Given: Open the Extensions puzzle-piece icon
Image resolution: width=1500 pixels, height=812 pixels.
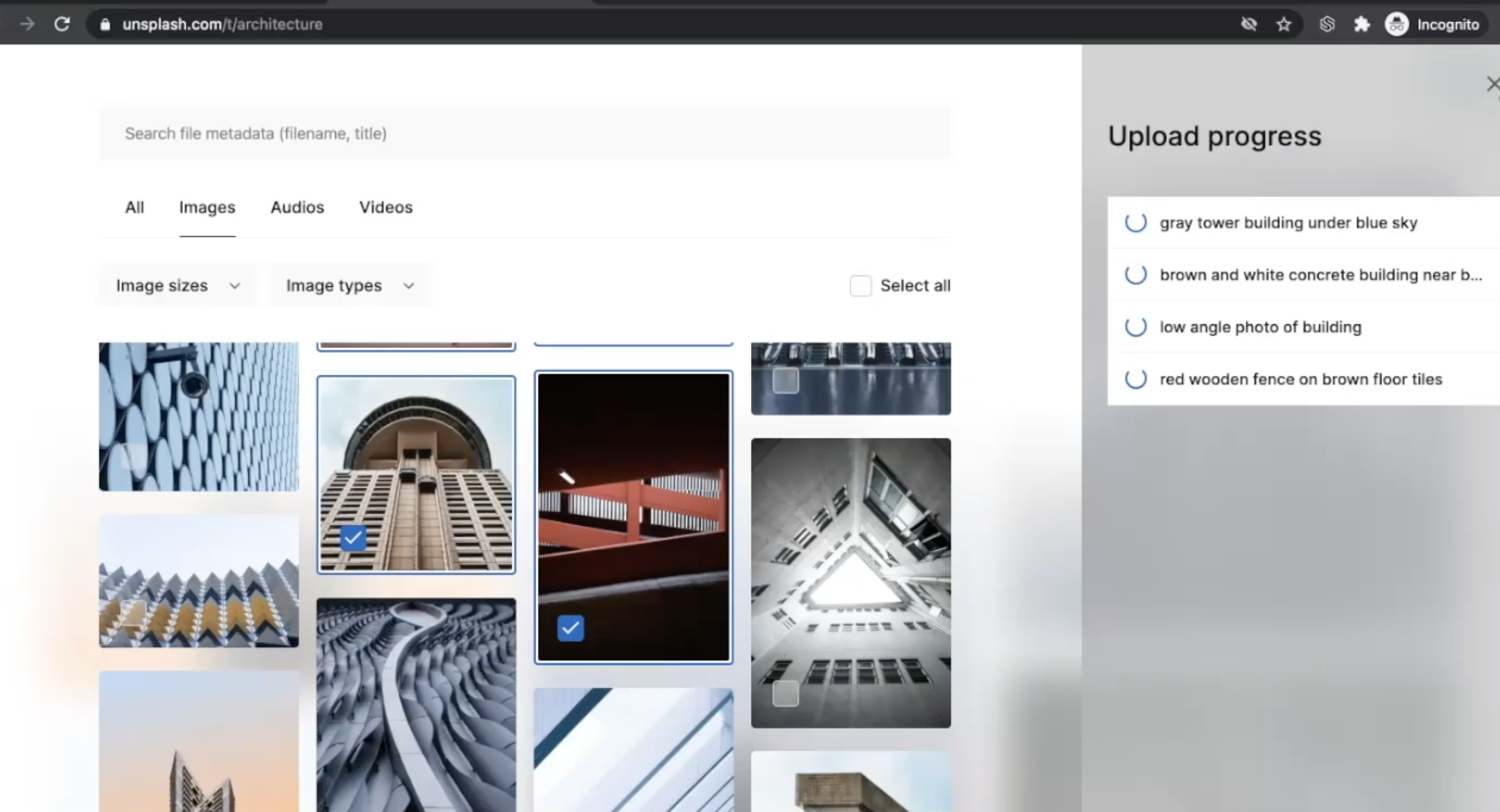Looking at the screenshot, I should click(x=1362, y=25).
